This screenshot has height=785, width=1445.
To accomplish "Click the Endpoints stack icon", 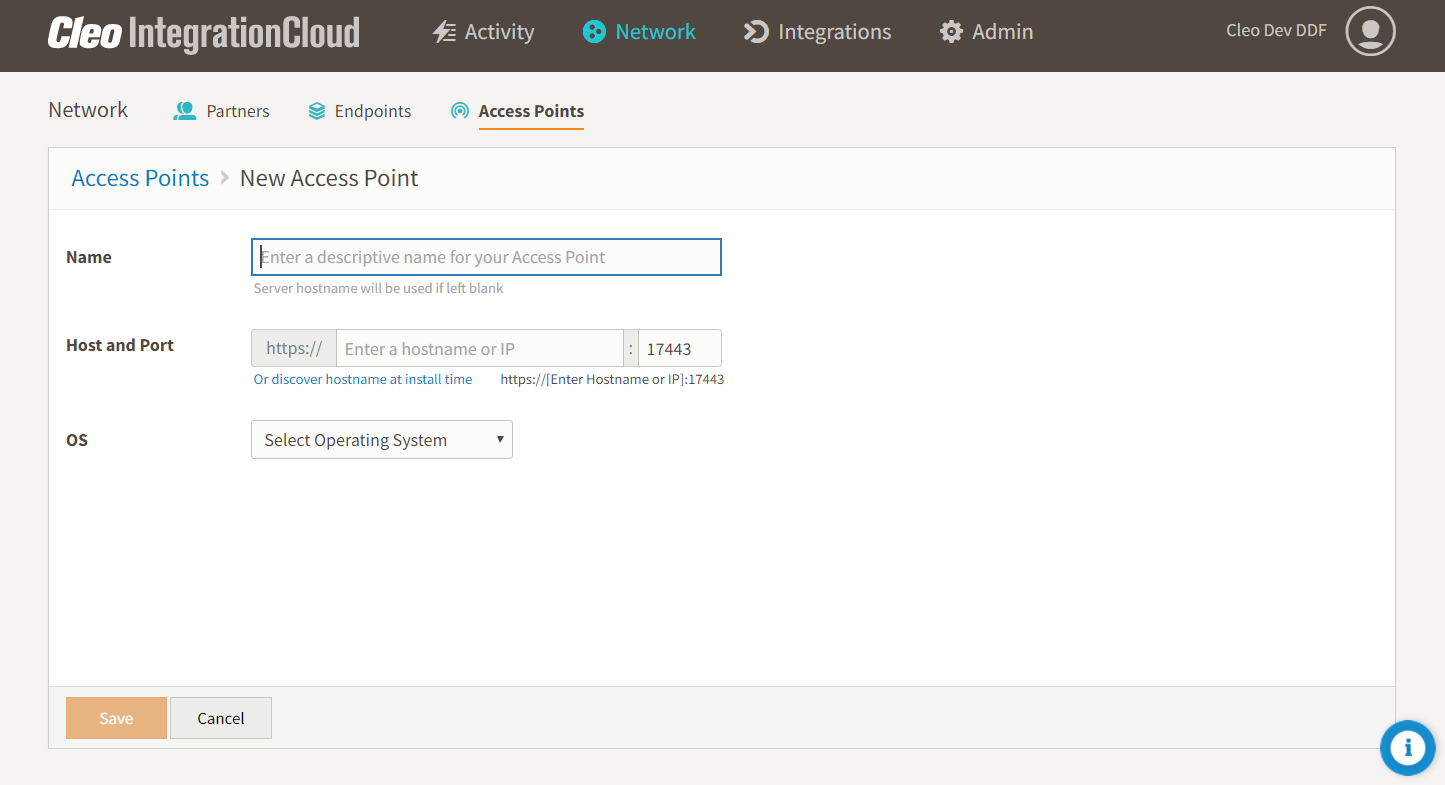I will [x=317, y=111].
